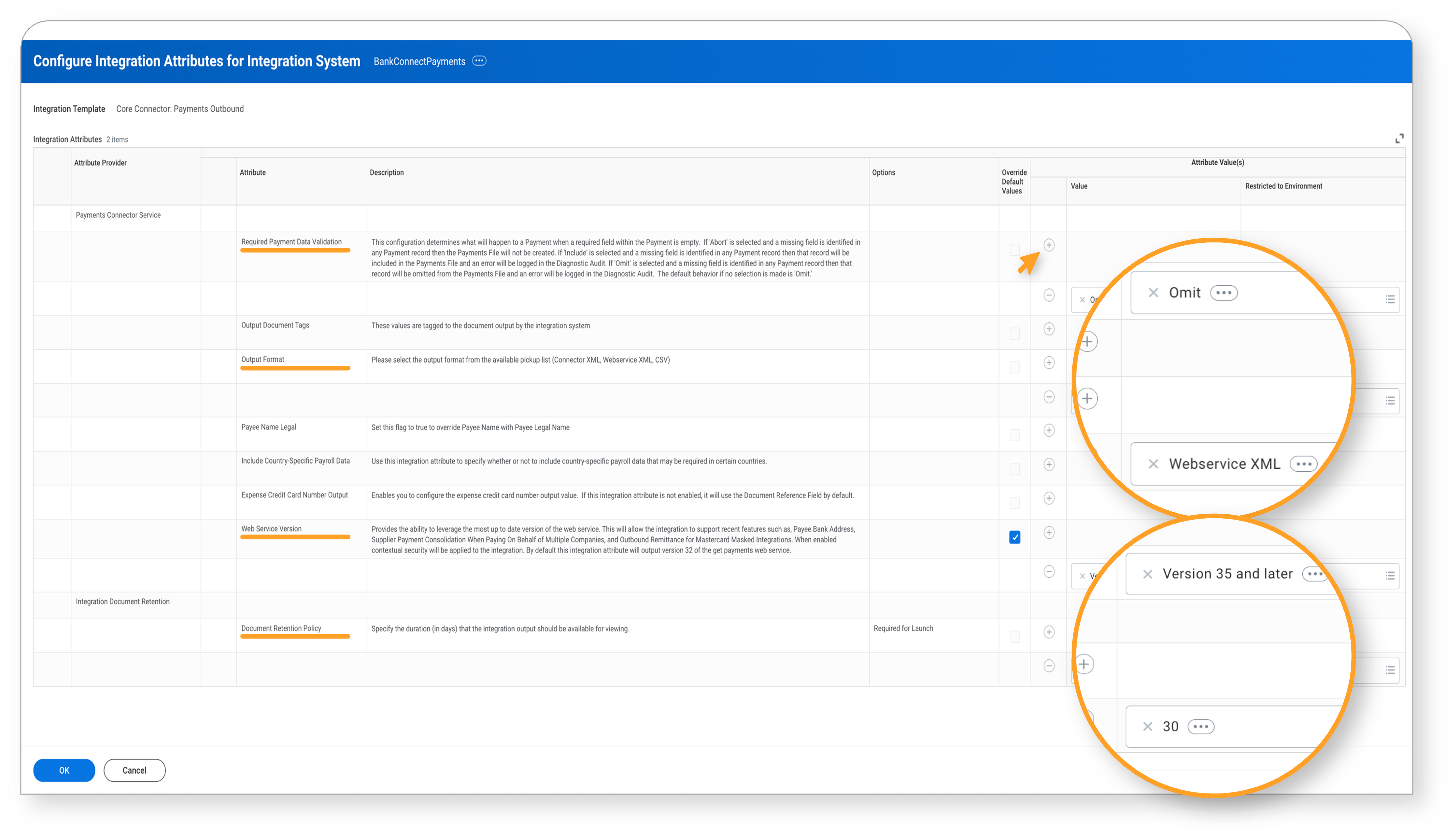Cancel the attribute configuration
Viewport: 1456px width, 840px height.
(x=134, y=770)
